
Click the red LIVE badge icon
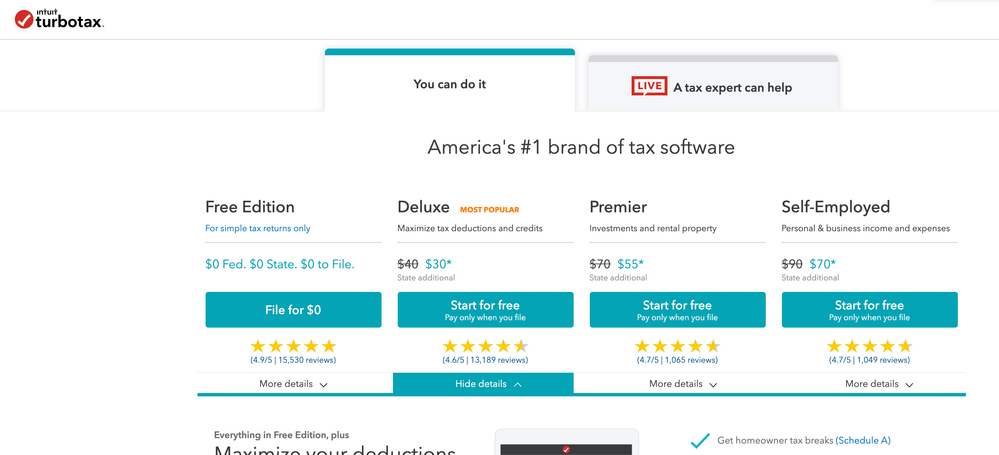pyautogui.click(x=649, y=86)
